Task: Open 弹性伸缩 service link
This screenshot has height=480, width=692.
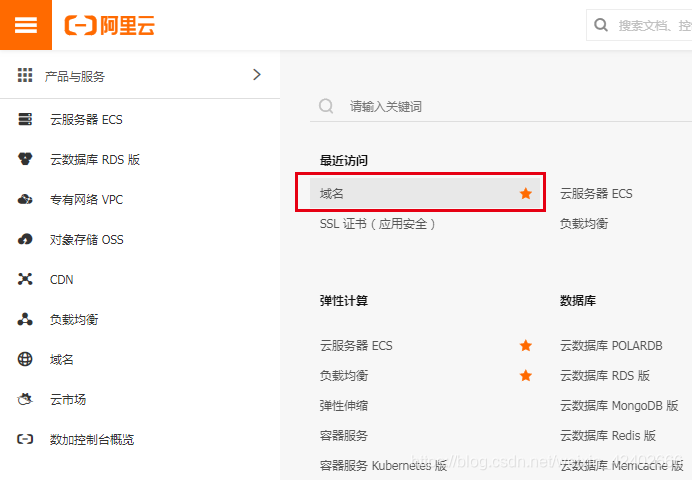Action: coord(344,405)
